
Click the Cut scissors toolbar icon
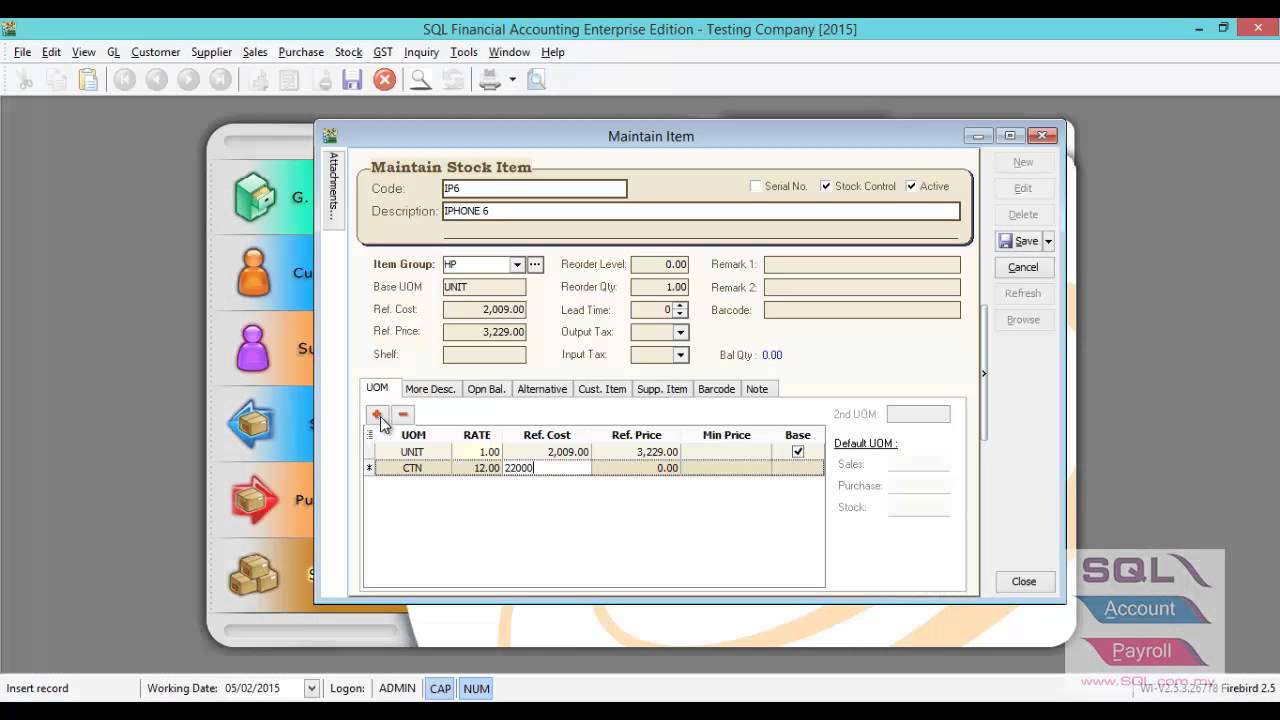[x=26, y=80]
